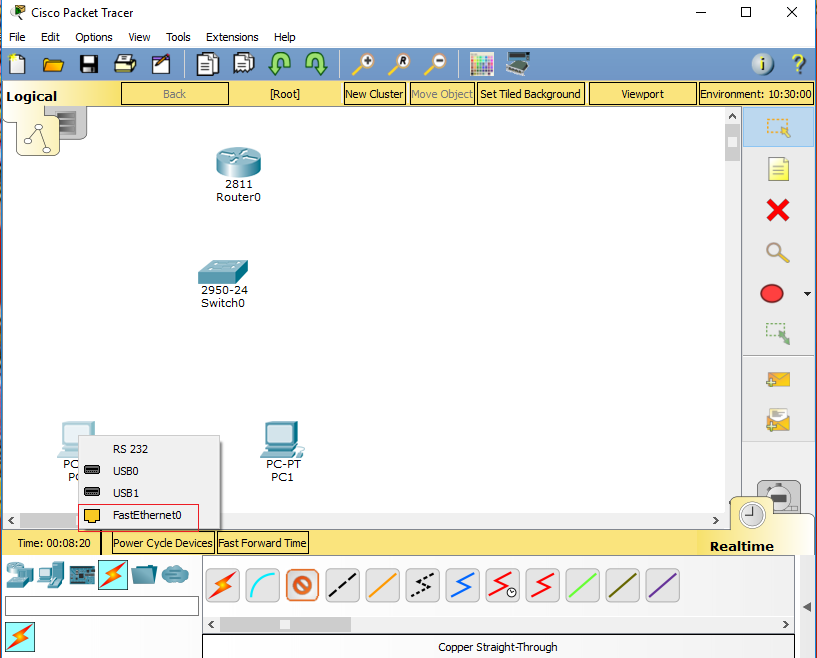Viewport: 817px width, 658px height.
Task: Click the Undo arrow in the top toolbar
Action: [280, 63]
